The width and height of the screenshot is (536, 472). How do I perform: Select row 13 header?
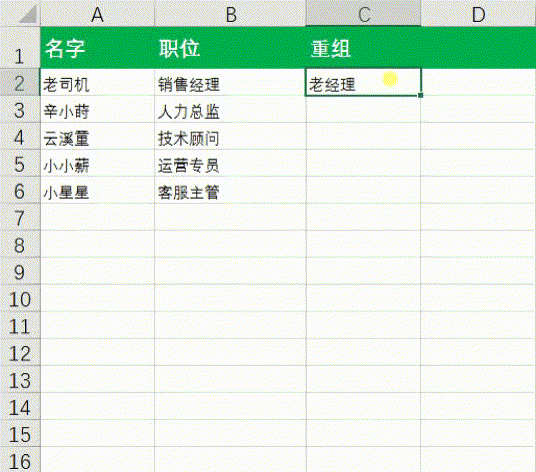pyautogui.click(x=20, y=379)
